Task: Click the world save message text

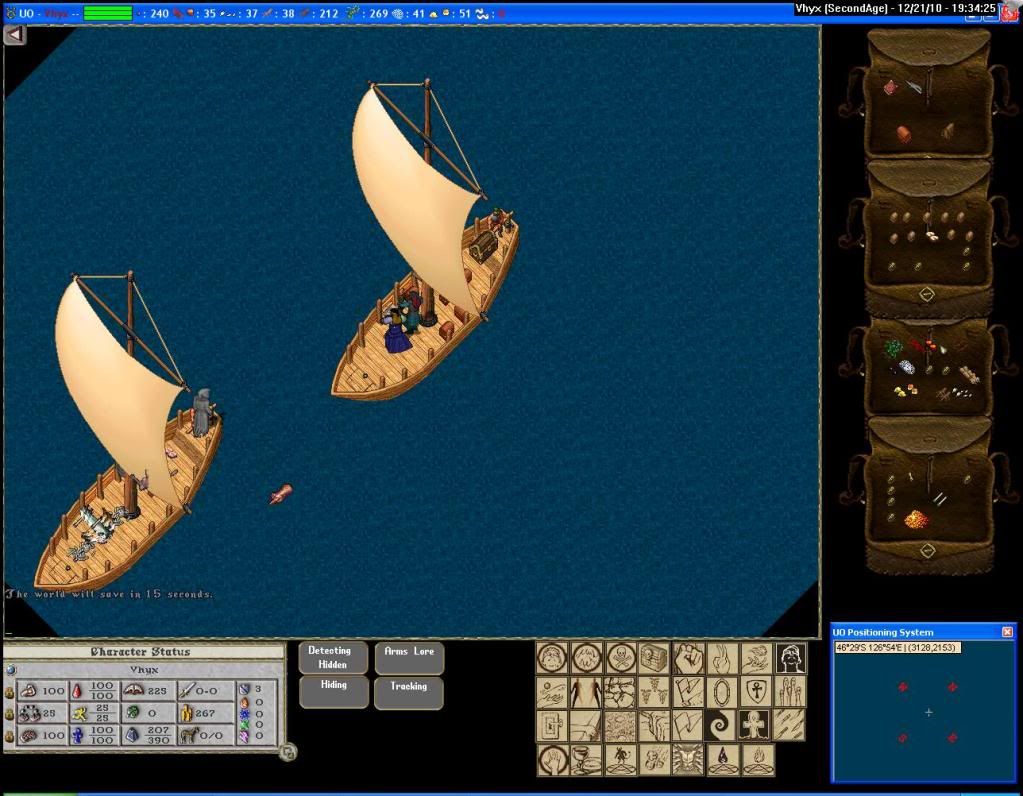Action: [x=109, y=594]
